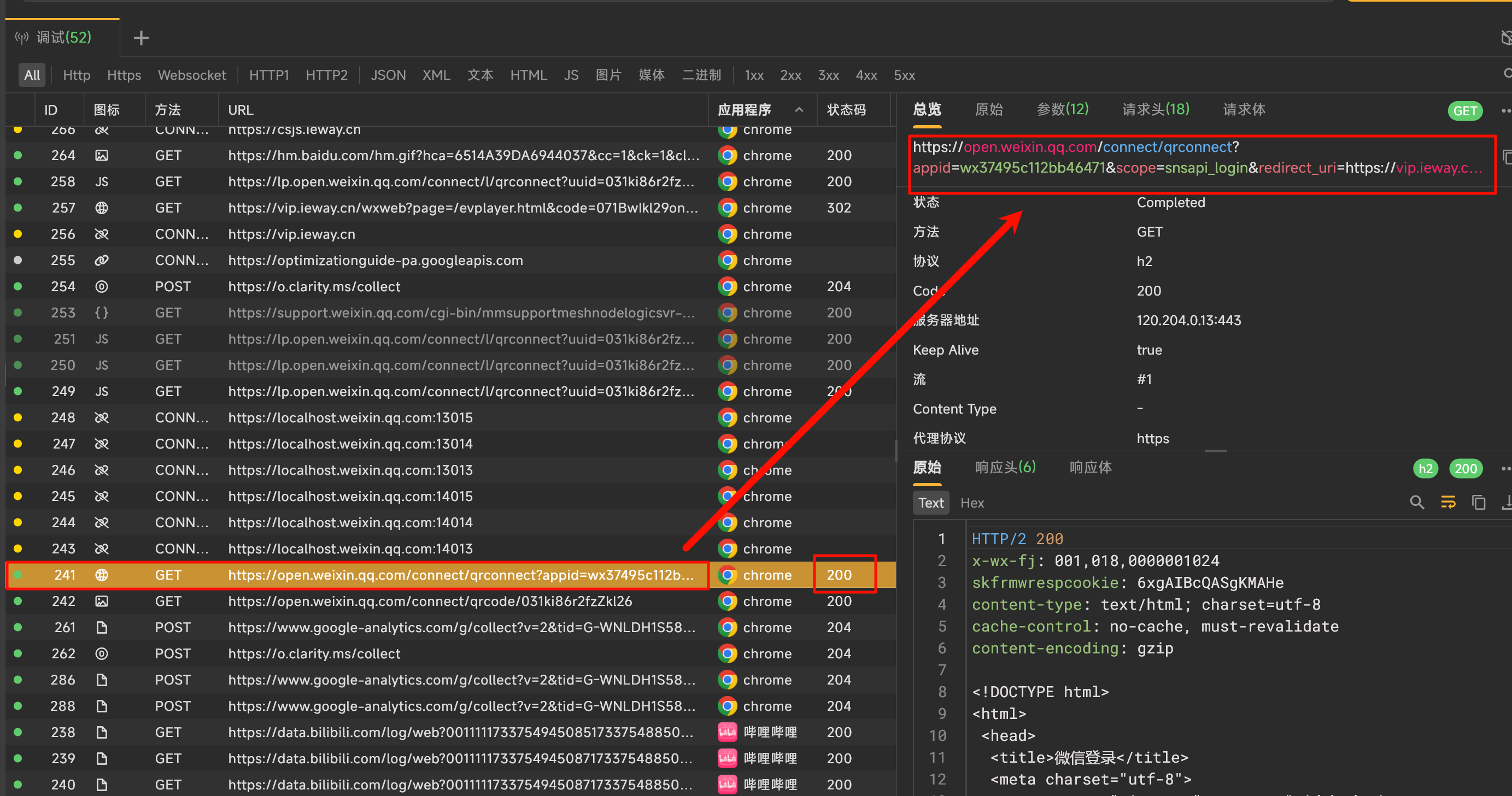Open the more options menu next to GET badge

click(1506, 110)
